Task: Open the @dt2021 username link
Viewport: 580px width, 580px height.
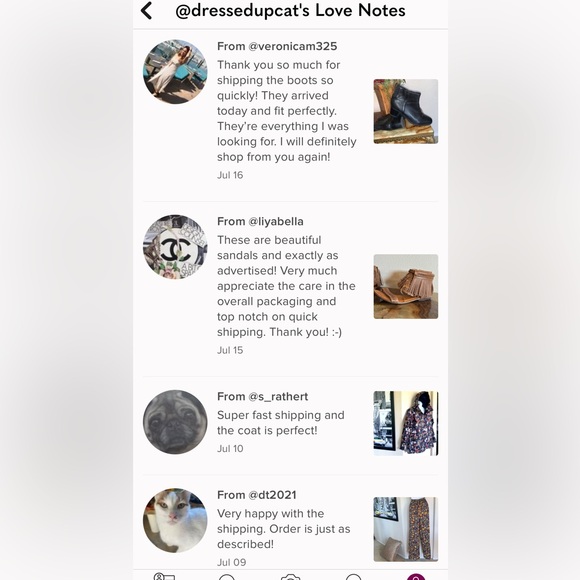Action: click(x=272, y=495)
